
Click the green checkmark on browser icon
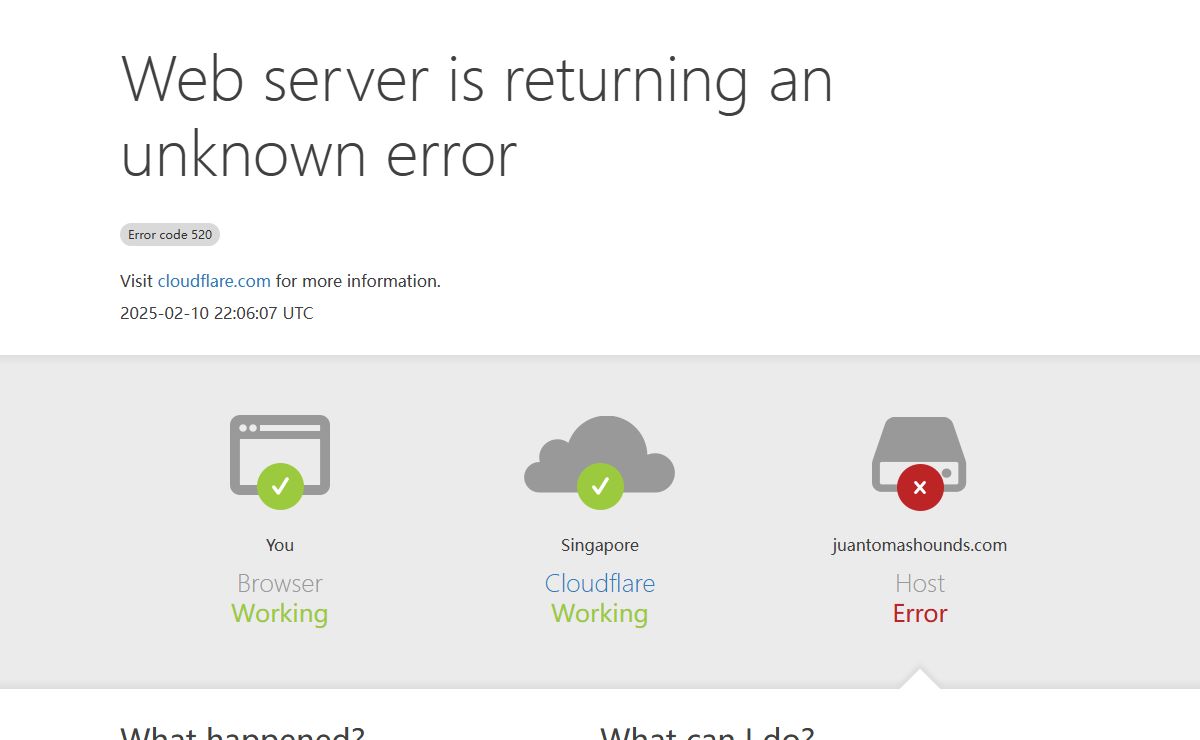tap(280, 487)
